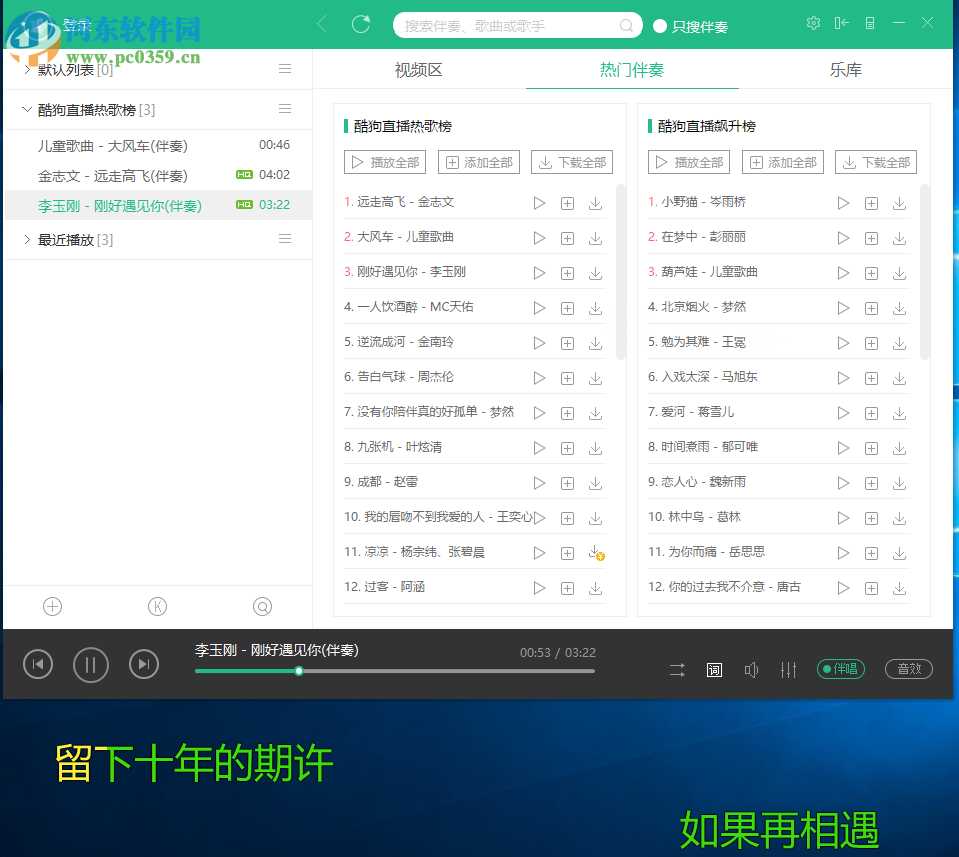This screenshot has width=959, height=857.
Task: Open the lyrics display panel
Action: point(714,670)
